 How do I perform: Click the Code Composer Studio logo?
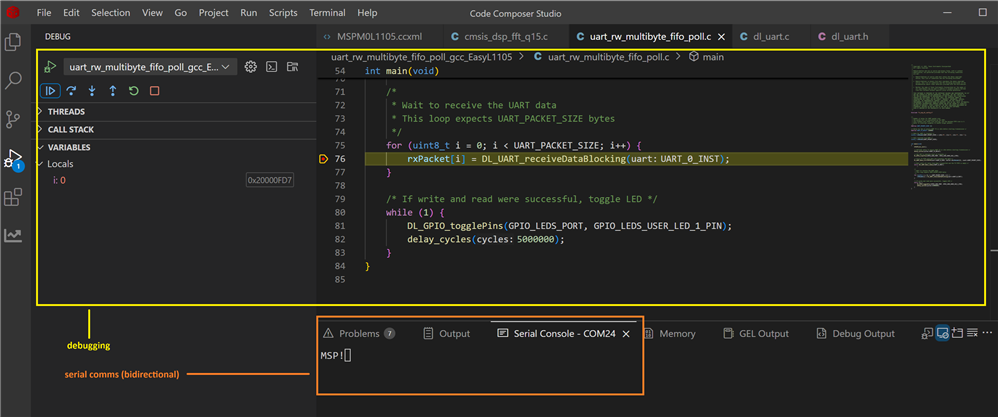[x=13, y=13]
